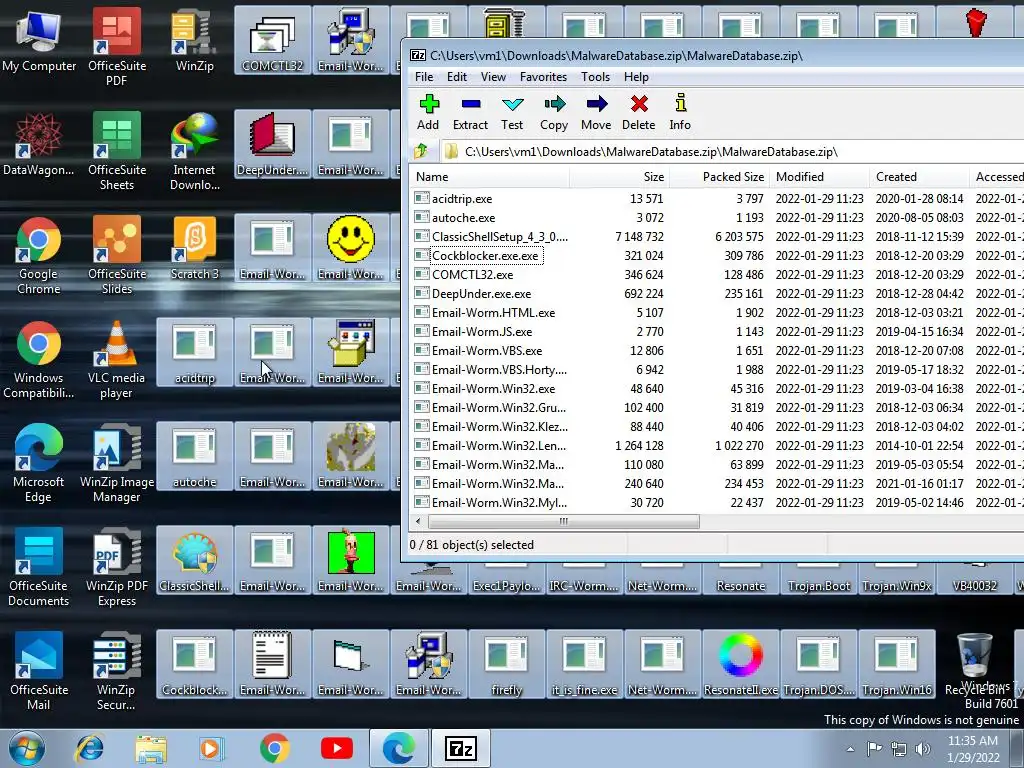The image size is (1024, 768).
Task: Click the it_is_fine.exe desktop icon
Action: pyautogui.click(x=584, y=664)
